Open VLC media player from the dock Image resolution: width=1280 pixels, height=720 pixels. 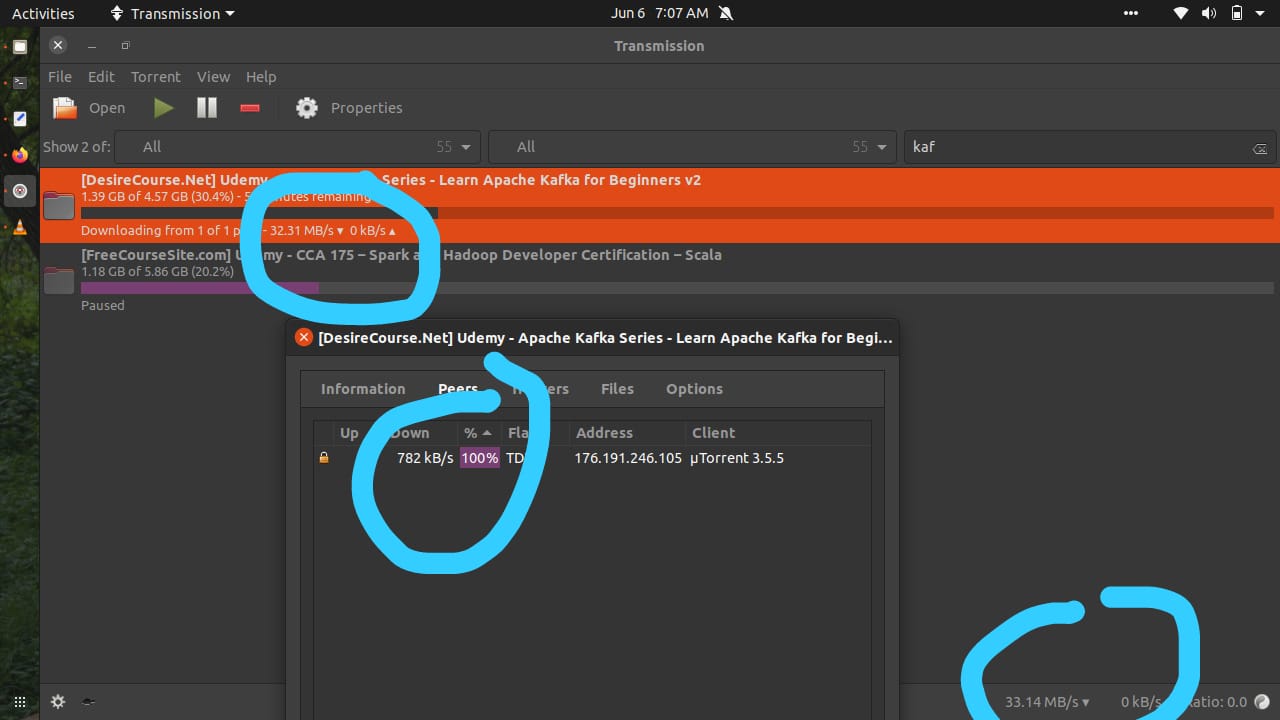[19, 227]
